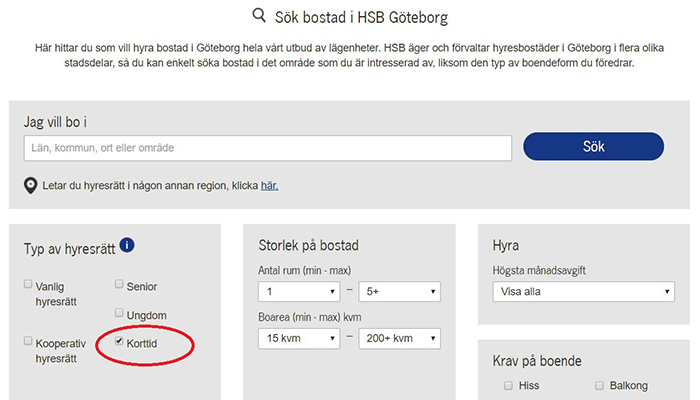
Task: Open the info icon next to Typ av hyresrätt
Action: 127,244
